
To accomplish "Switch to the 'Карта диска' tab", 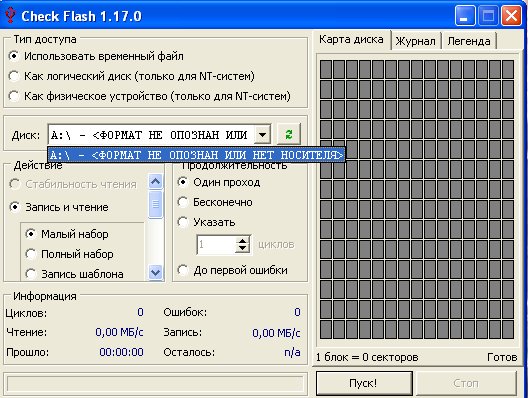I will pos(351,40).
